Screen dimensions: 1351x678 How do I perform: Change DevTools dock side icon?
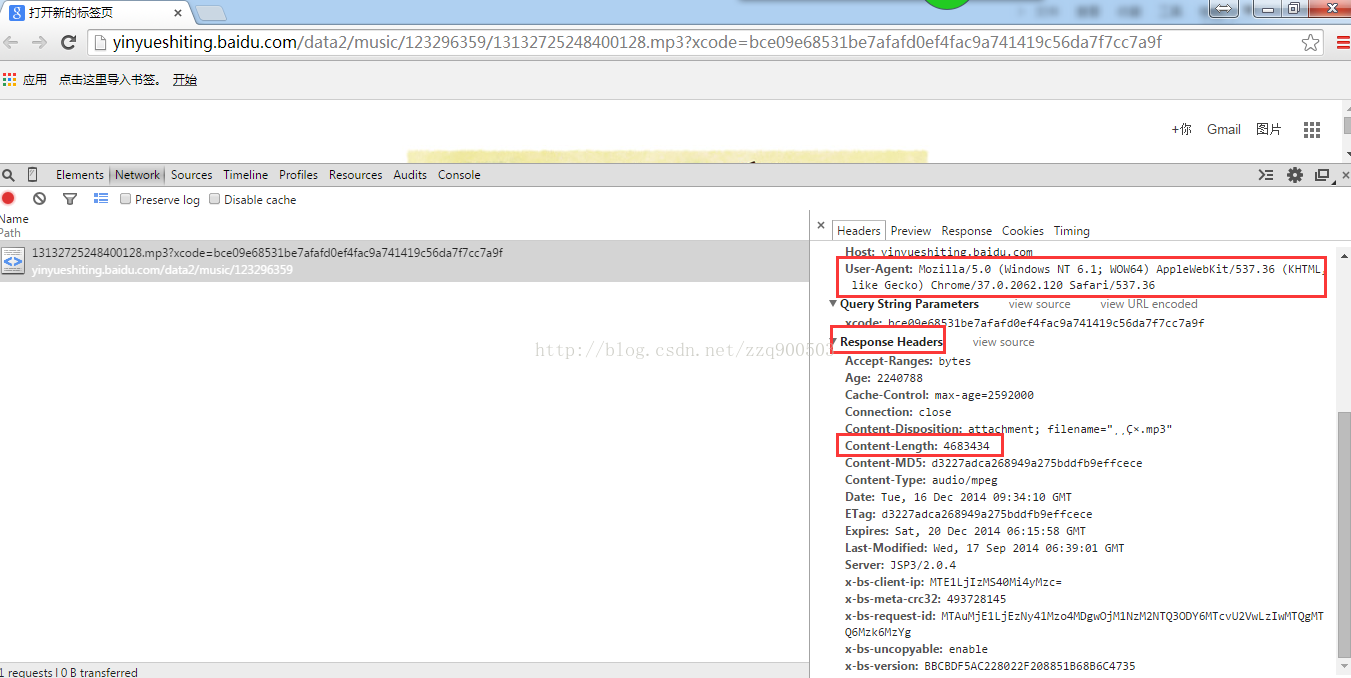click(1323, 175)
